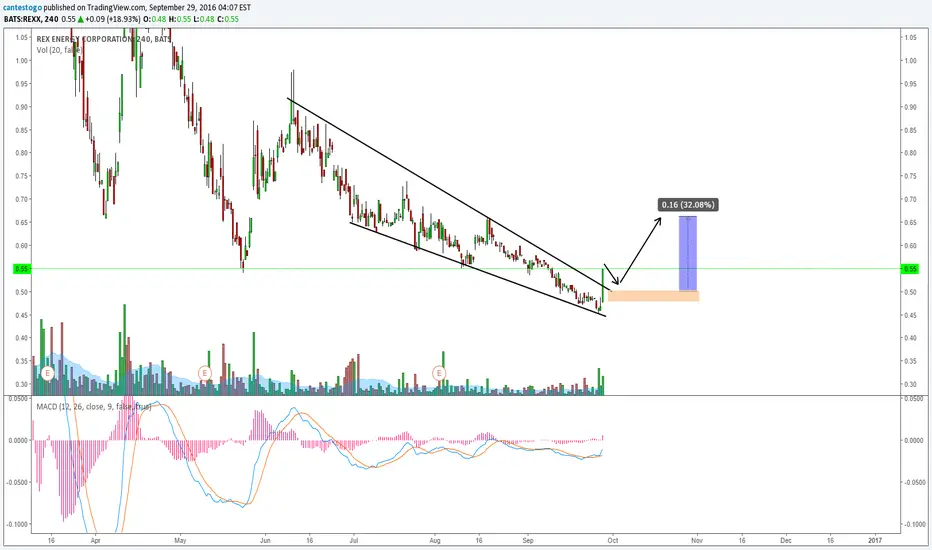Screen dimensions: 932x550
Task: Click the blue price range measurement bar
Action: tap(688, 253)
